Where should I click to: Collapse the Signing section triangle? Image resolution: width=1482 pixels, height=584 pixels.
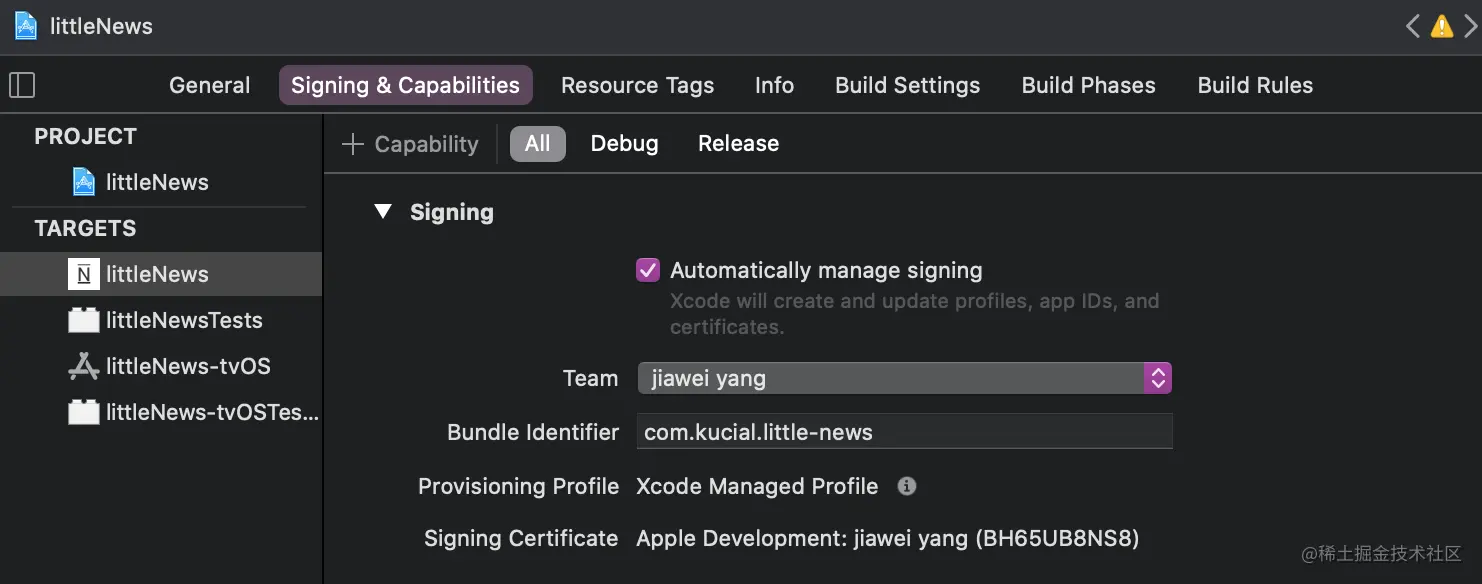click(383, 212)
